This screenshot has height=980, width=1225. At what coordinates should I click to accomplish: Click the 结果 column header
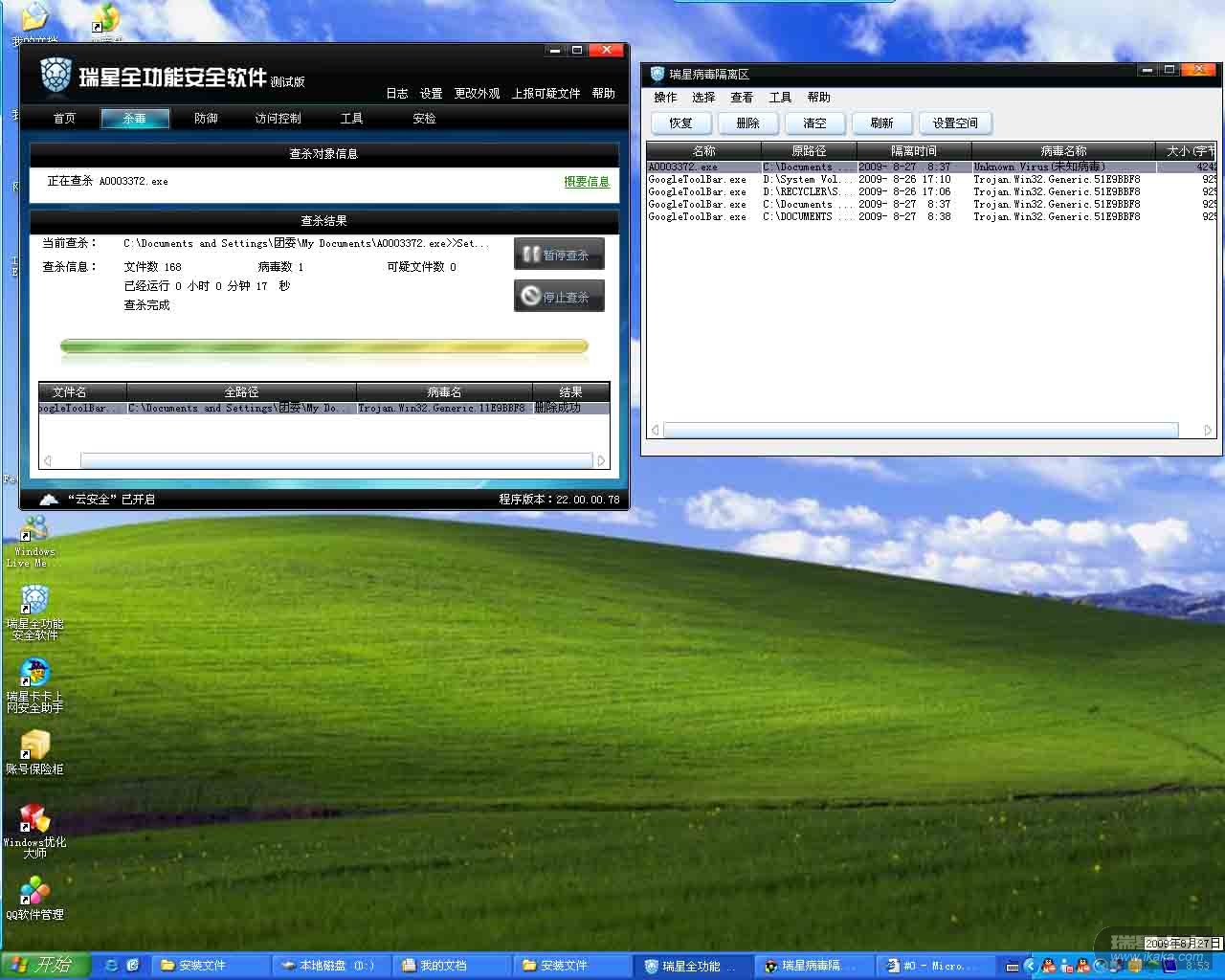570,392
